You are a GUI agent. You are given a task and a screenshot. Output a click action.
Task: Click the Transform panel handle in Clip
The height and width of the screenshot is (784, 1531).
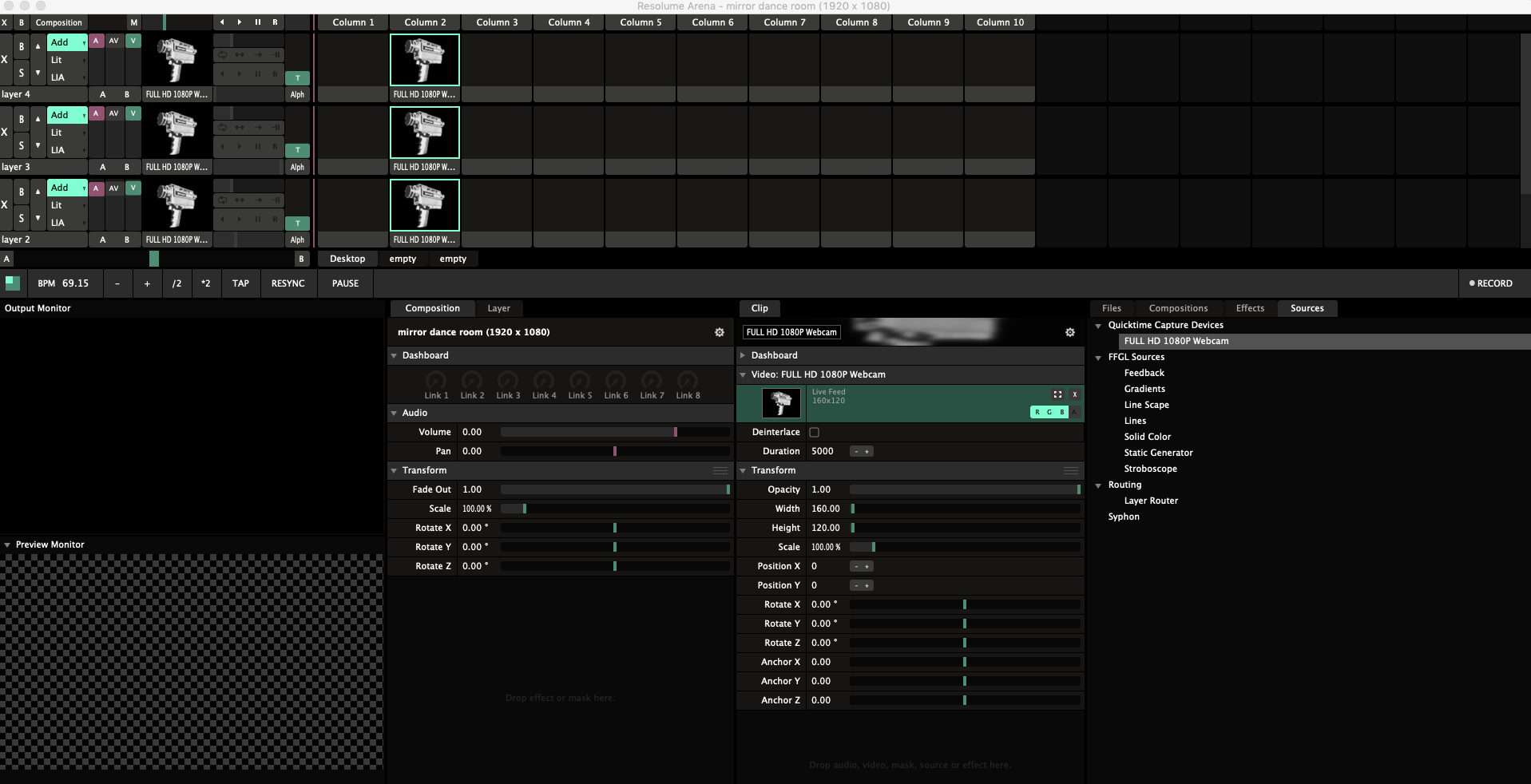[x=1070, y=470]
